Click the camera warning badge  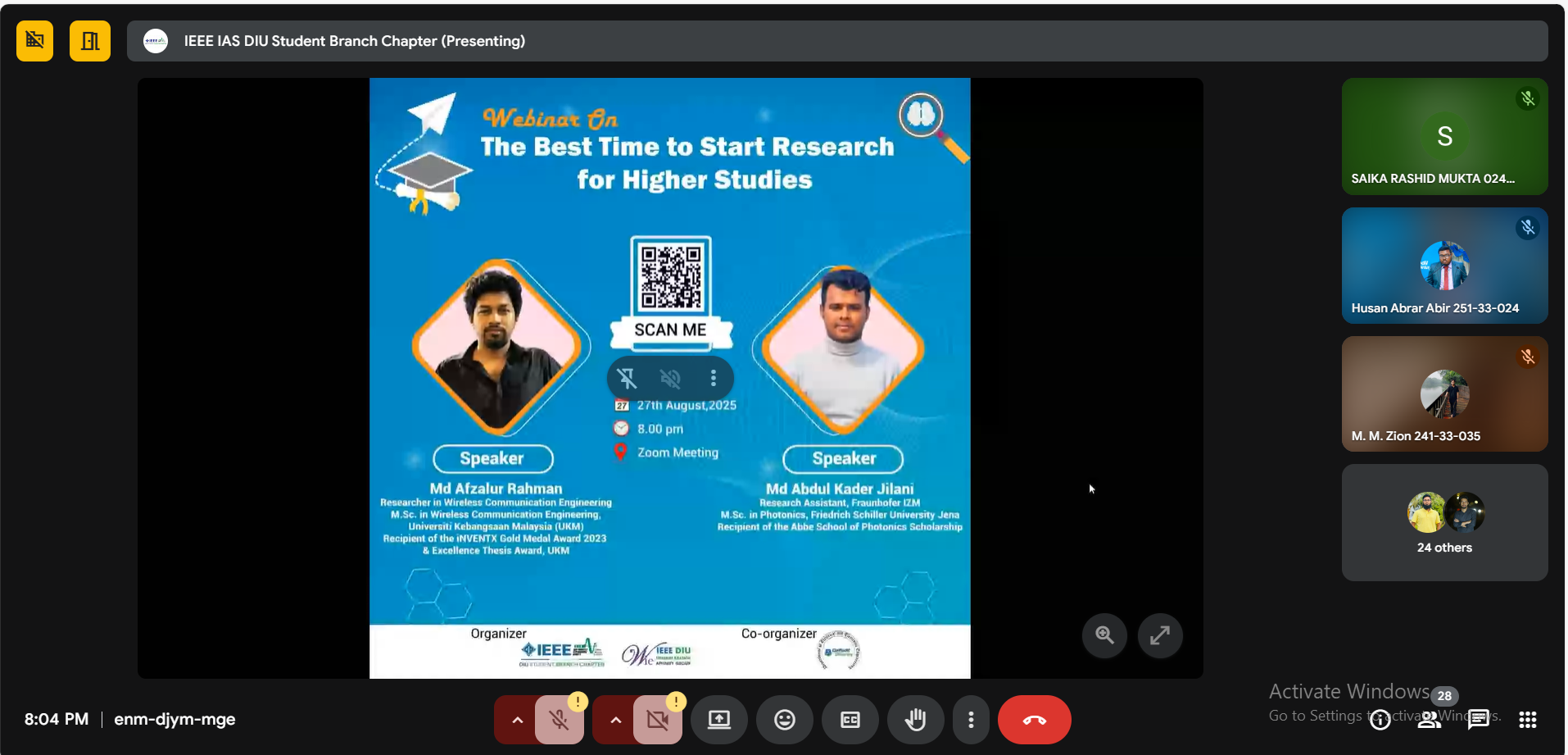676,702
